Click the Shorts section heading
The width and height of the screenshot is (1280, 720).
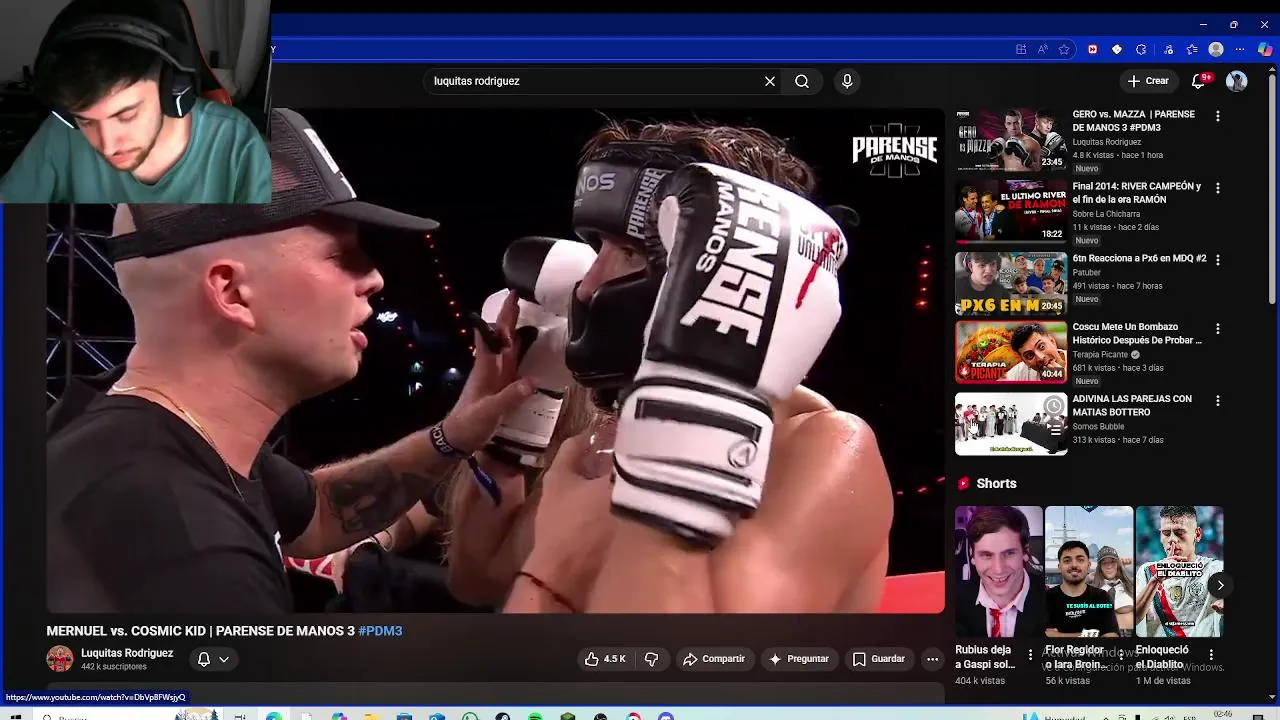(x=996, y=483)
